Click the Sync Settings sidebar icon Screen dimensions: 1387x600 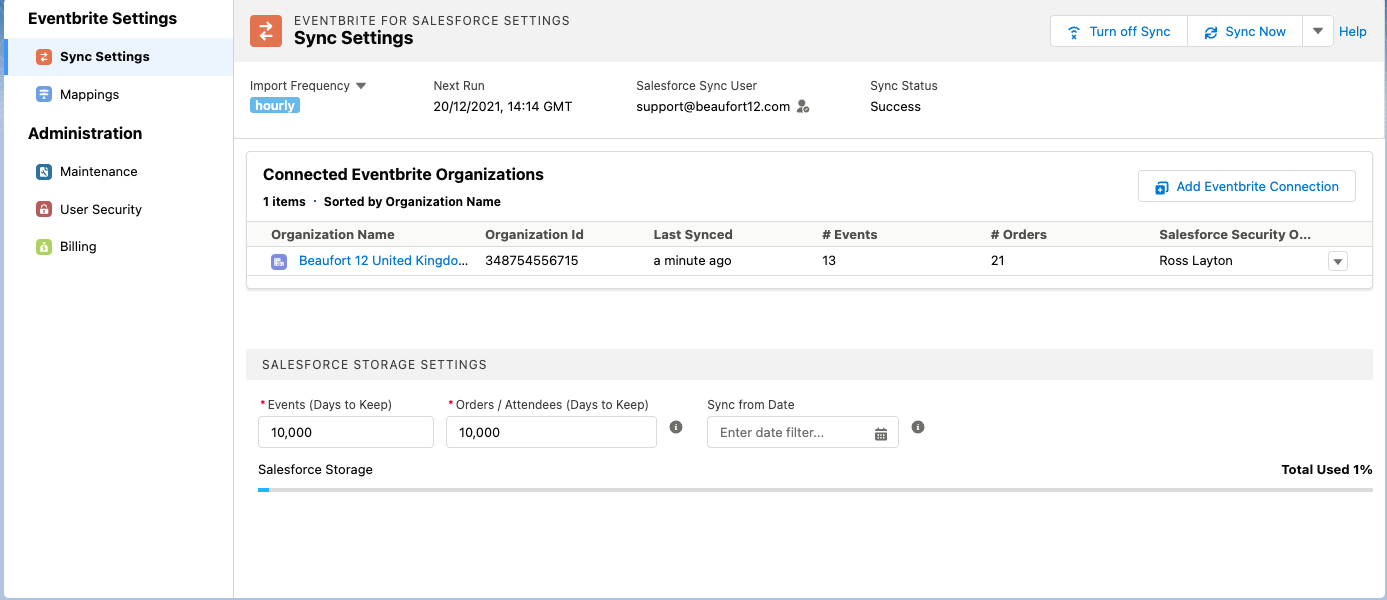pos(43,57)
